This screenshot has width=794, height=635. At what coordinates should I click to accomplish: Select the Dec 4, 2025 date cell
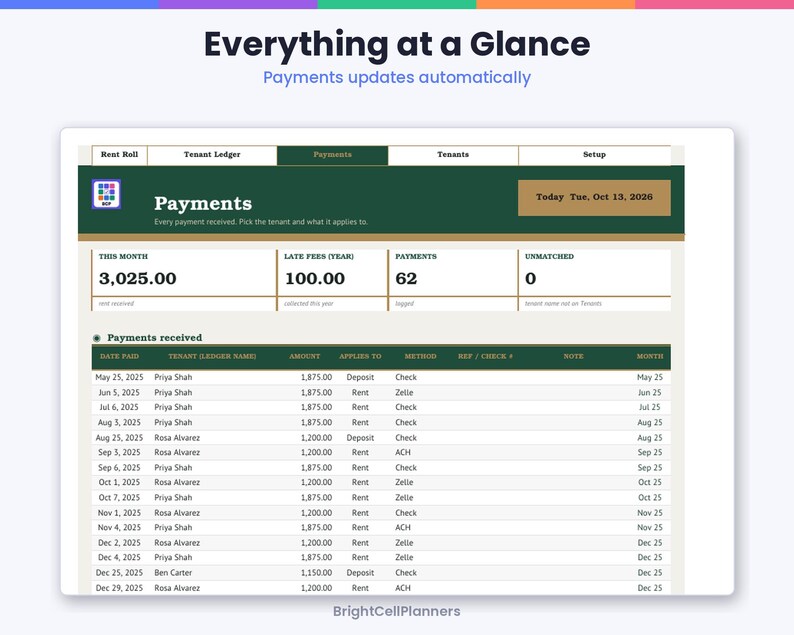click(120, 557)
